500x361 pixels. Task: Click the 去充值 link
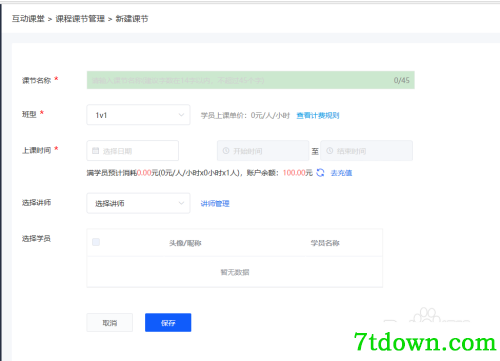[x=341, y=173]
